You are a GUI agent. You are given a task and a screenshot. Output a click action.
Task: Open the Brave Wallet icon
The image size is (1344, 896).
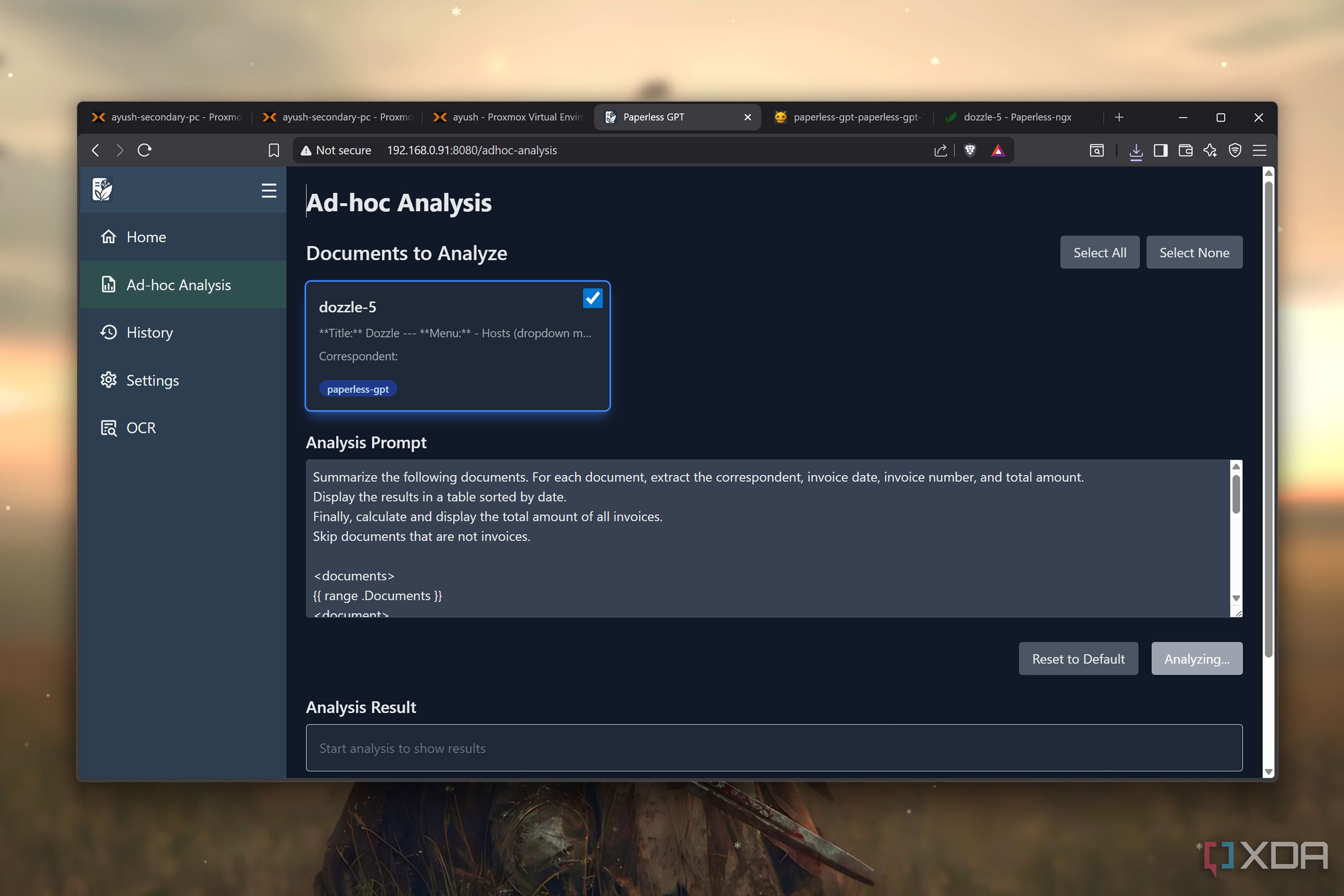pyautogui.click(x=1185, y=150)
